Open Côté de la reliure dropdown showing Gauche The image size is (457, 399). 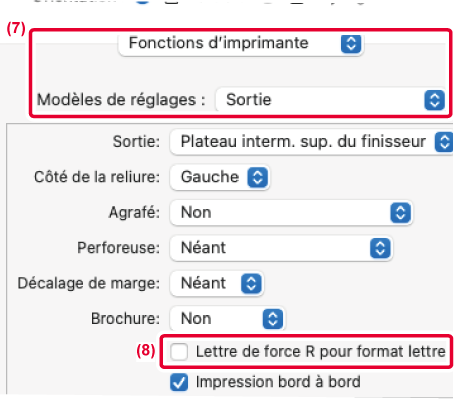[x=219, y=177]
